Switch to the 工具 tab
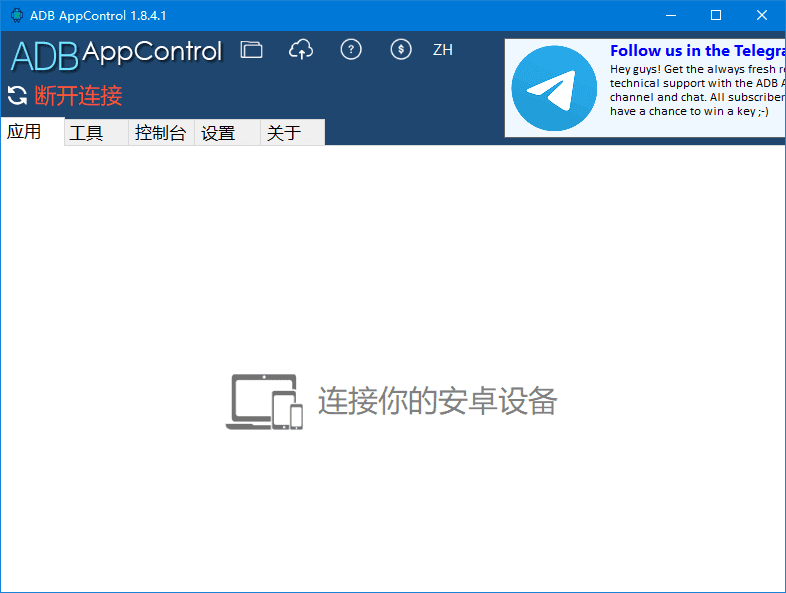The image size is (786, 593). click(x=96, y=133)
